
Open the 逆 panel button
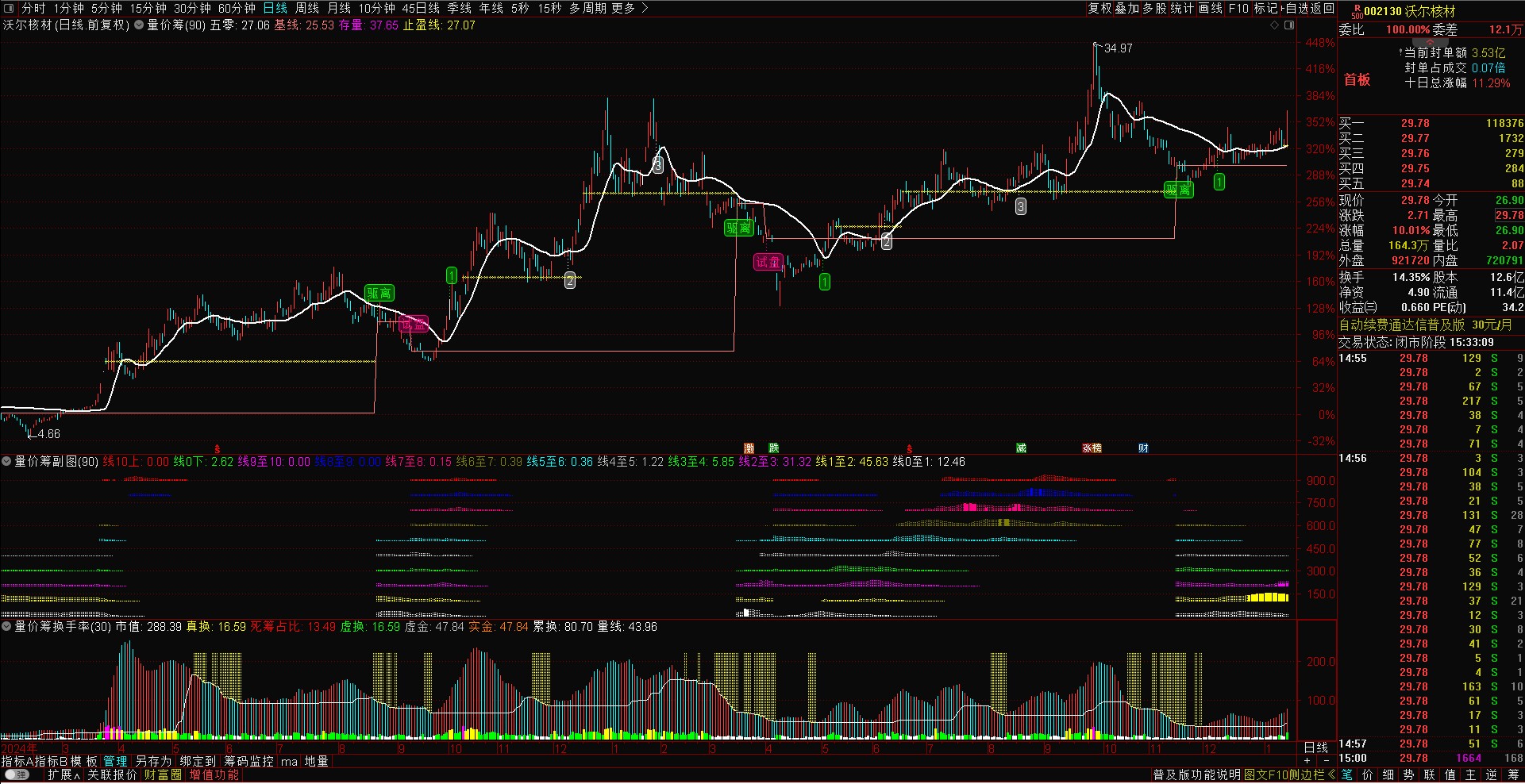(x=1491, y=775)
